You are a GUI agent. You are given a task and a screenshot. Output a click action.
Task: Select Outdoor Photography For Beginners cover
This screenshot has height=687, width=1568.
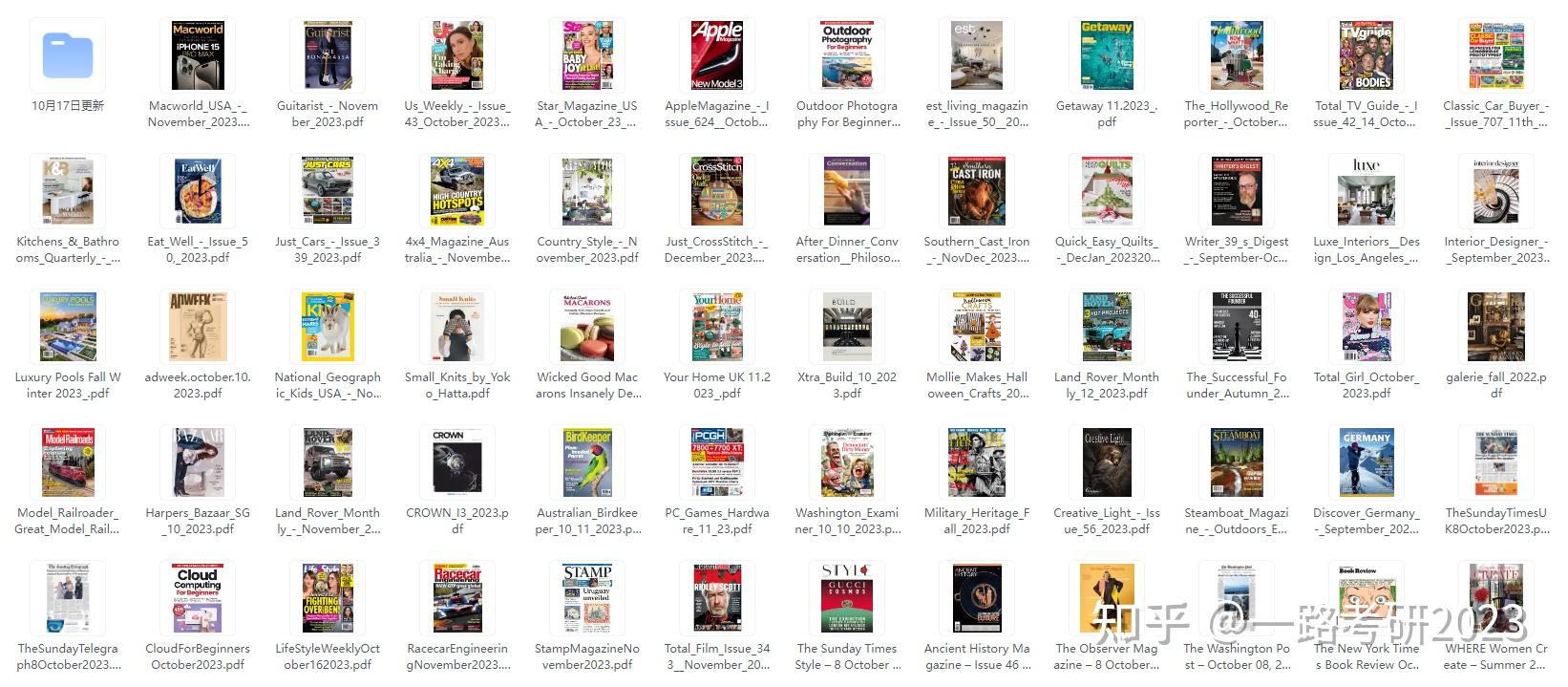(847, 55)
